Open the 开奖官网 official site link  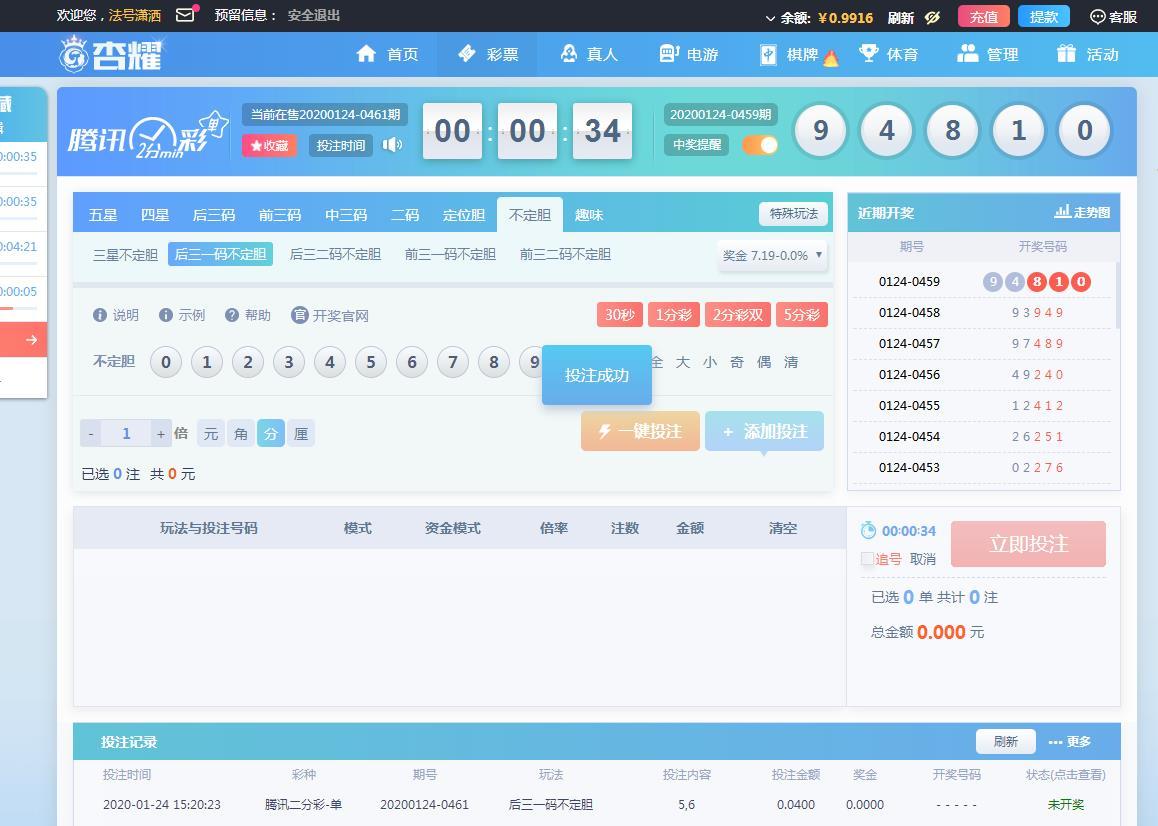click(x=329, y=315)
